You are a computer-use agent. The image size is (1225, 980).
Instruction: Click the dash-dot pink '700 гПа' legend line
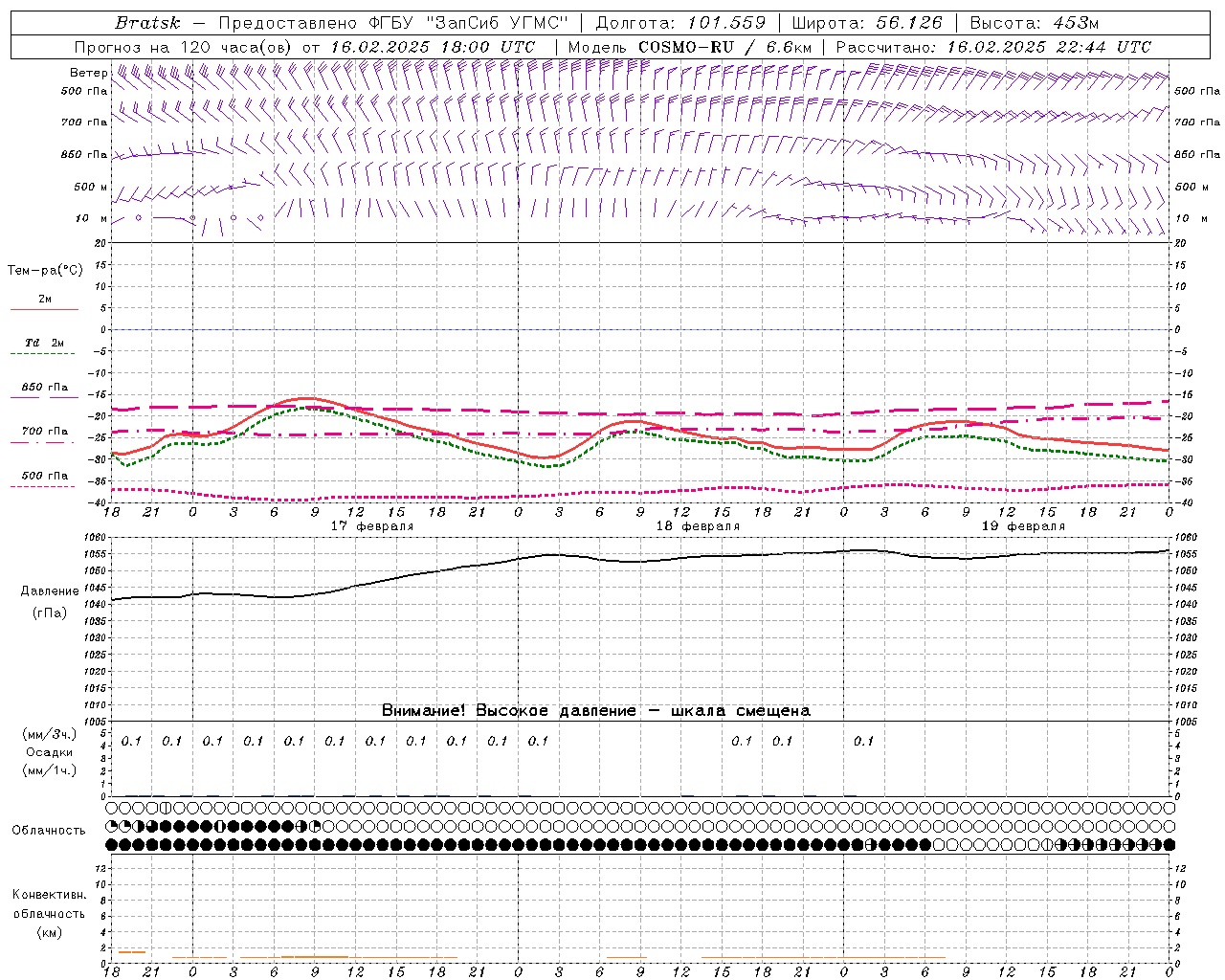tap(44, 442)
